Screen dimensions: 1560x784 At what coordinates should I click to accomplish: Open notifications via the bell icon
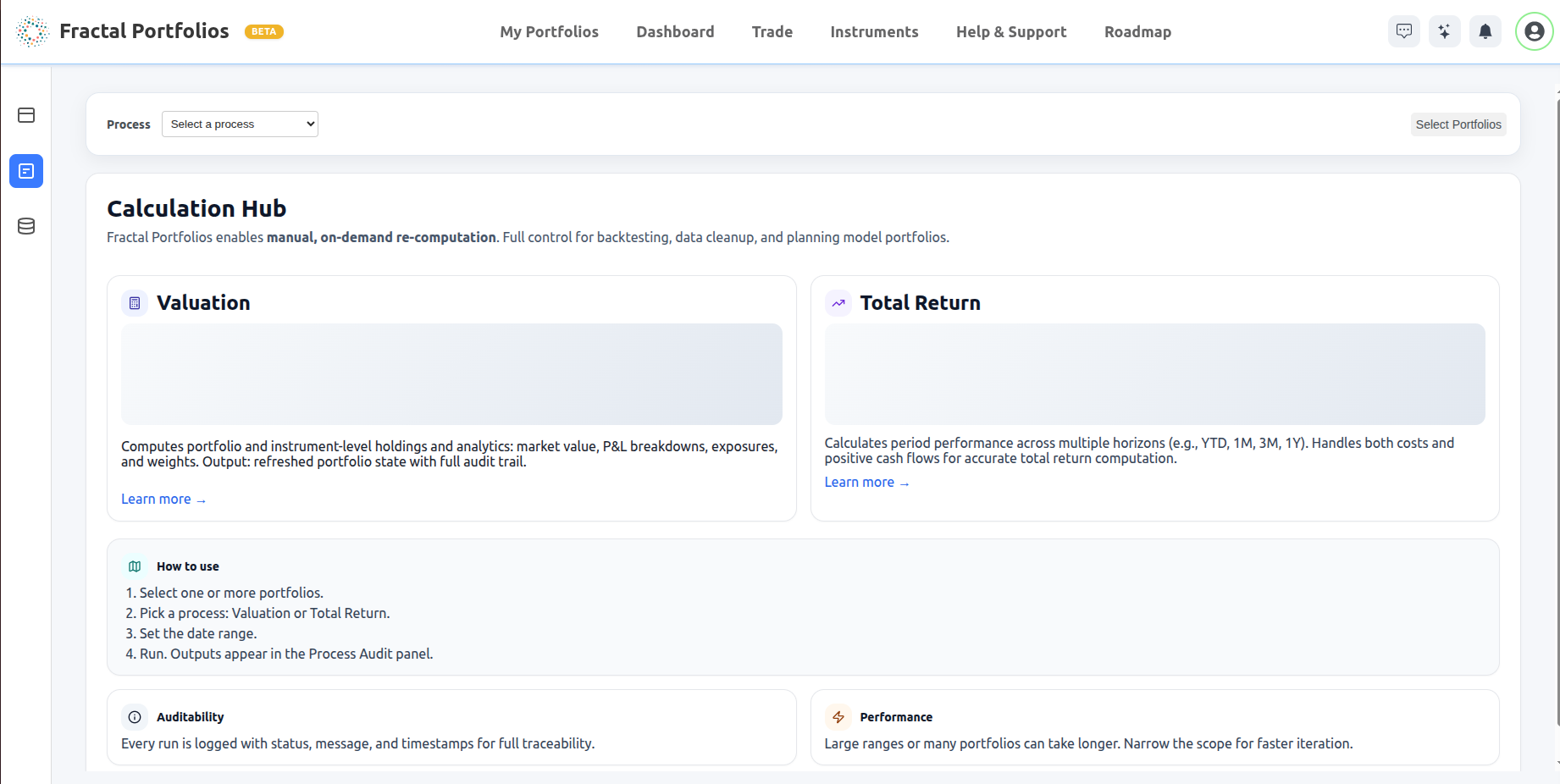[x=1485, y=31]
